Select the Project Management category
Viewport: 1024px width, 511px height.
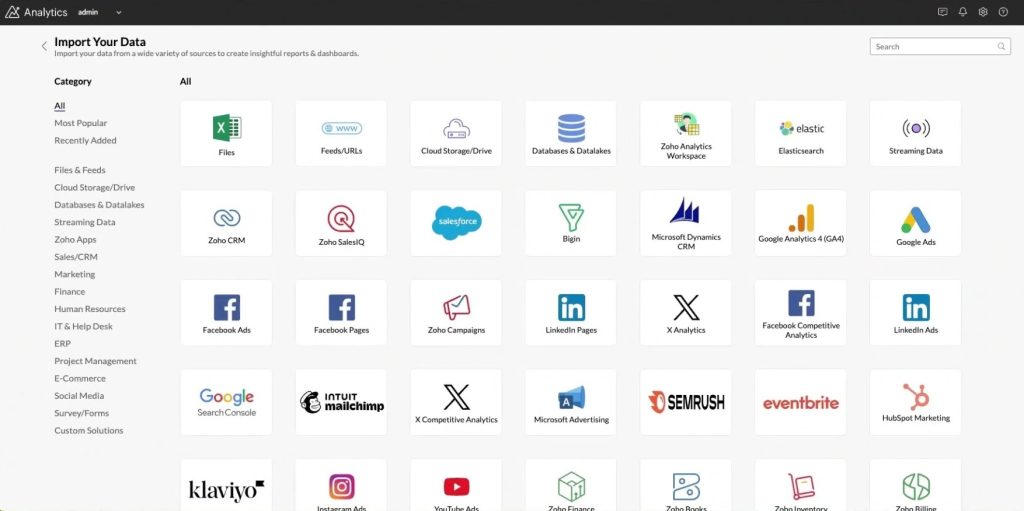95,361
